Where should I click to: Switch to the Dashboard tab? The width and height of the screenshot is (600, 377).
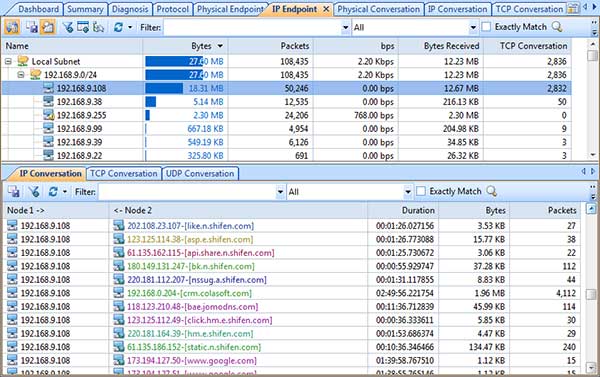tap(38, 9)
